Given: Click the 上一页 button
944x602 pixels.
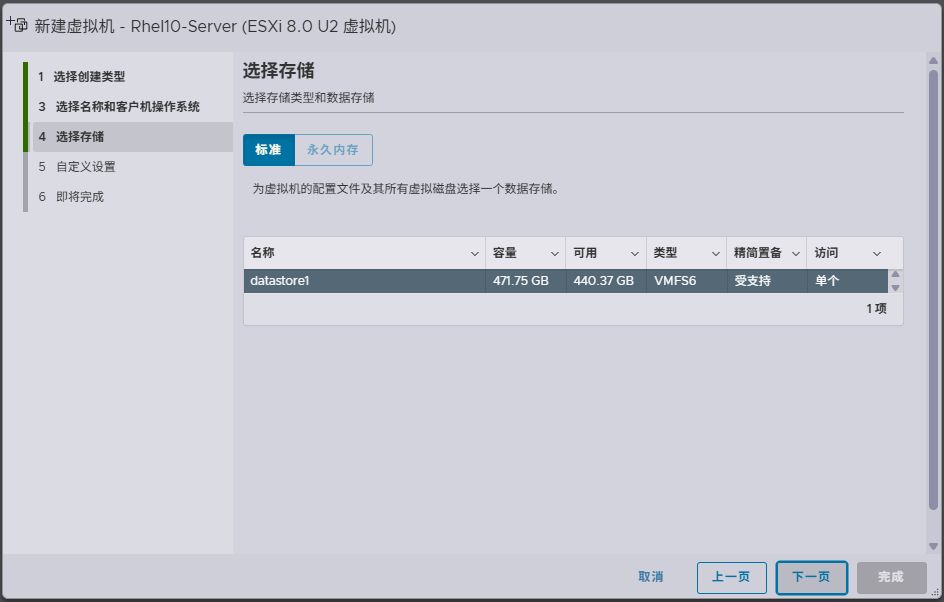Looking at the screenshot, I should pyautogui.click(x=731, y=577).
